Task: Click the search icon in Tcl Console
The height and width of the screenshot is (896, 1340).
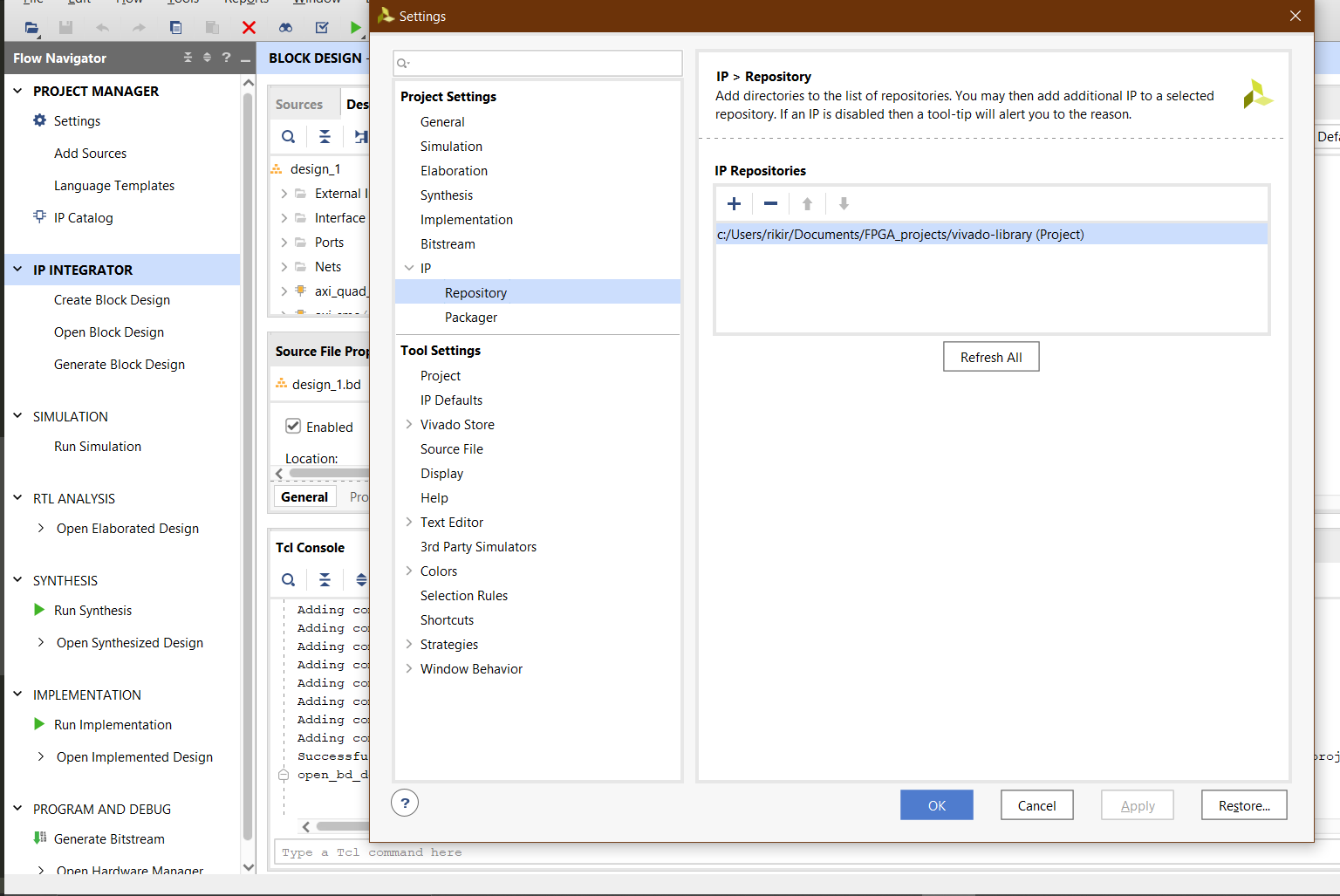Action: point(288,579)
